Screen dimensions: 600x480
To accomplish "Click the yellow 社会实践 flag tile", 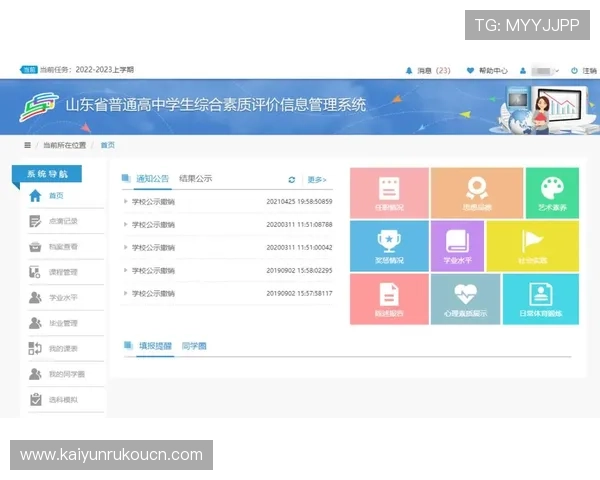I will 532,246.
